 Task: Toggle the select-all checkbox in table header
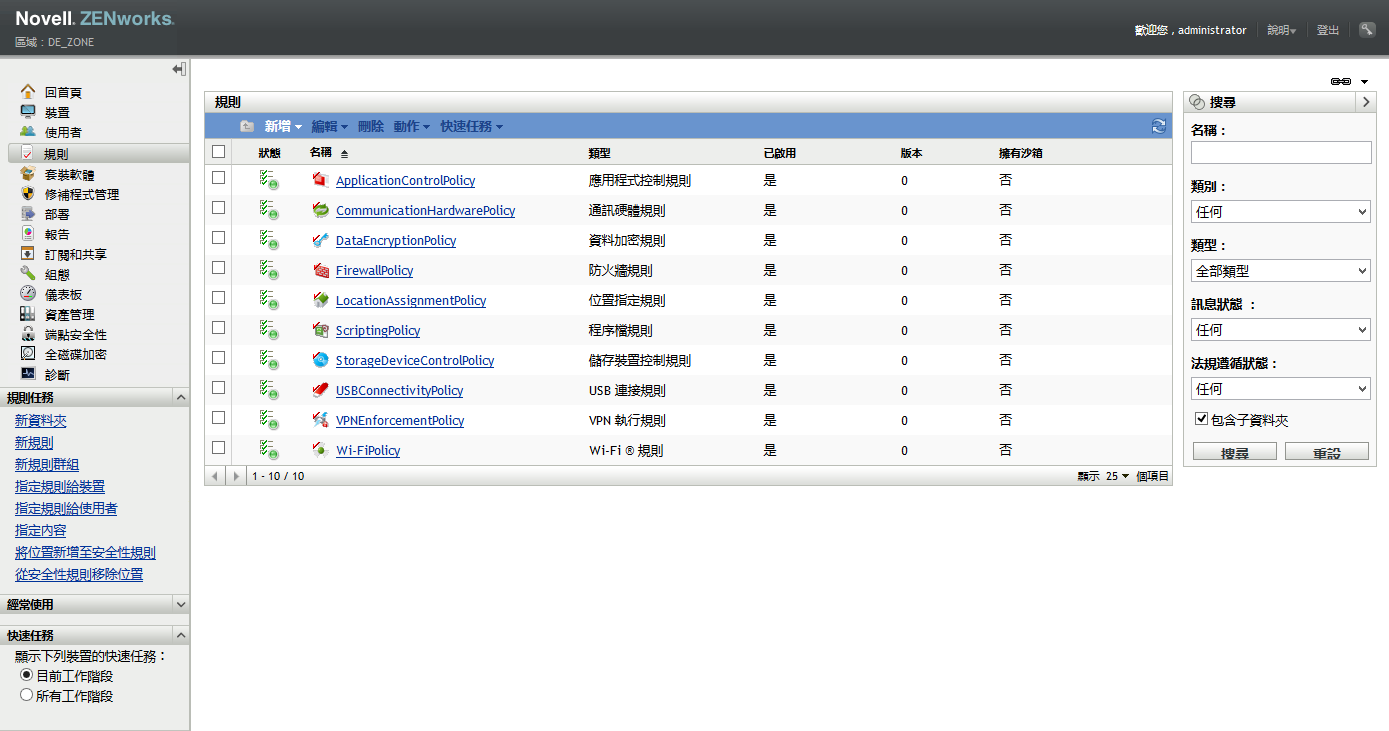point(219,152)
